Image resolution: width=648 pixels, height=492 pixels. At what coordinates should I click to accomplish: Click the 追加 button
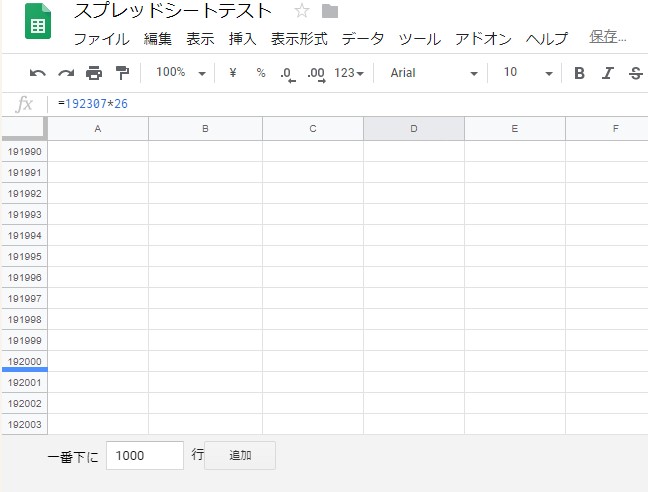point(240,455)
